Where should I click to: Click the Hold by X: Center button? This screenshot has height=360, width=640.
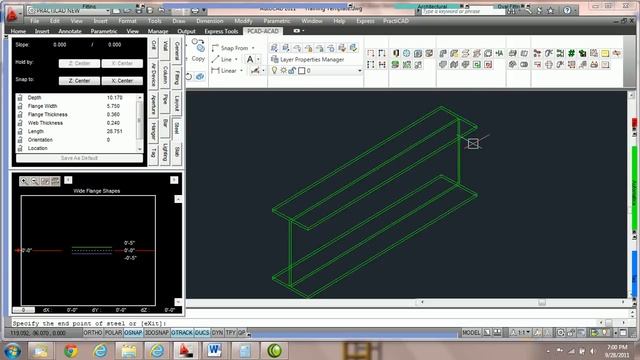tap(122, 63)
